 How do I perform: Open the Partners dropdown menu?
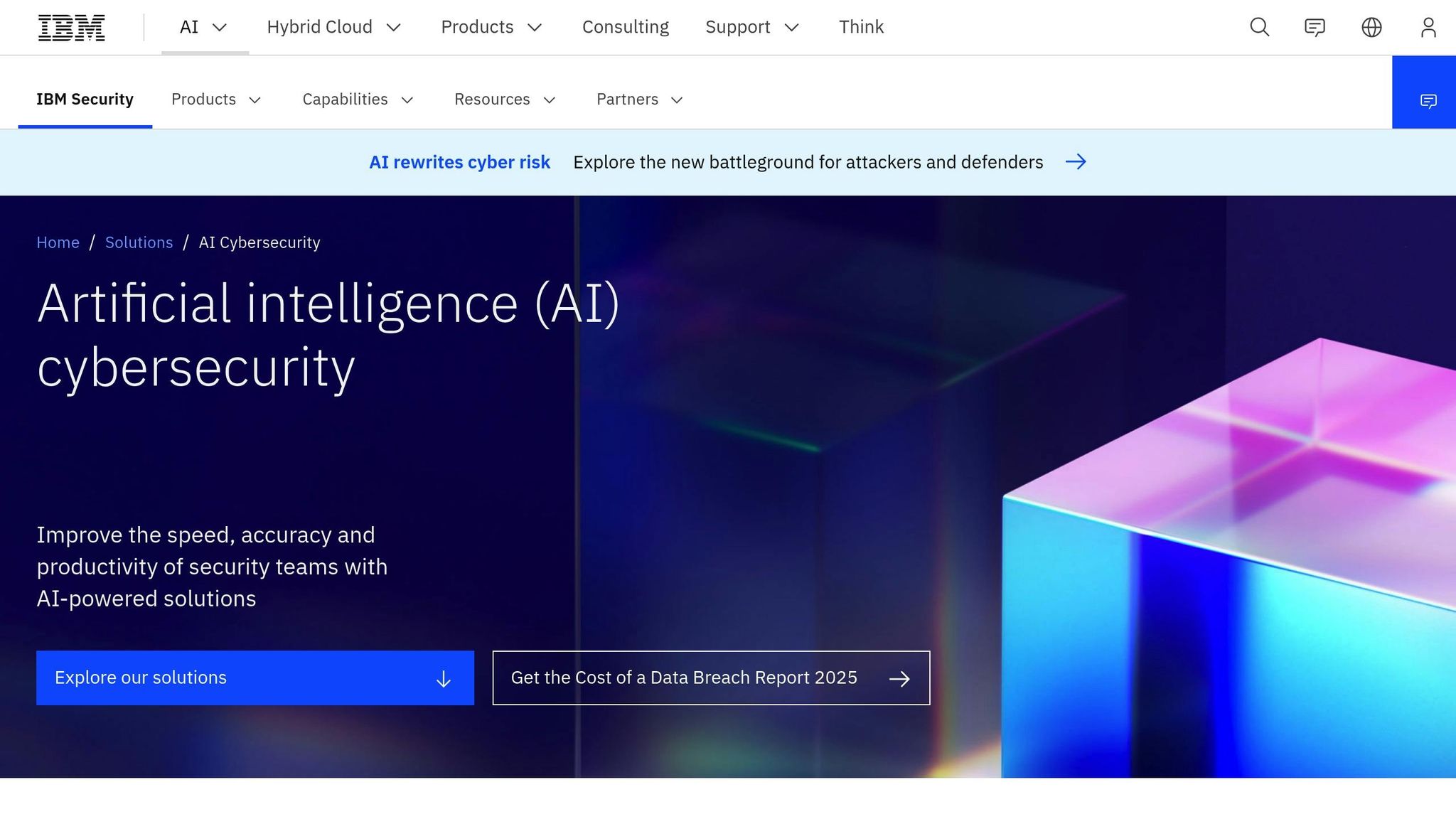638,100
